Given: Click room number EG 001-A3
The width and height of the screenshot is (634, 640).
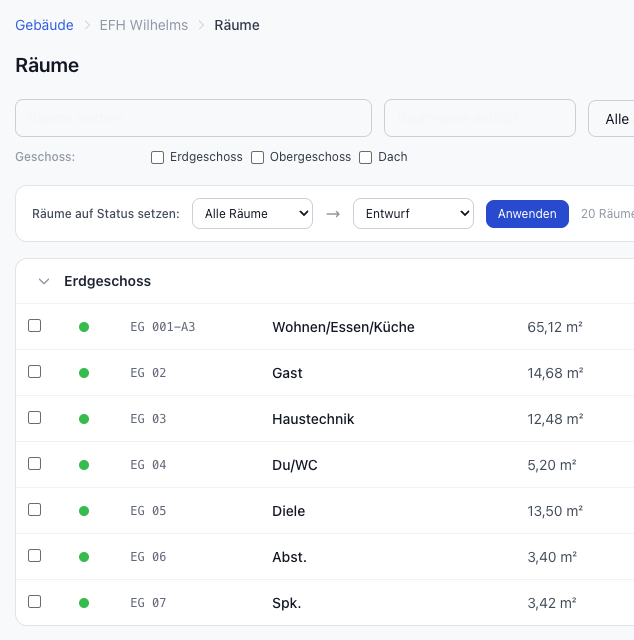Looking at the screenshot, I should pyautogui.click(x=163, y=327).
